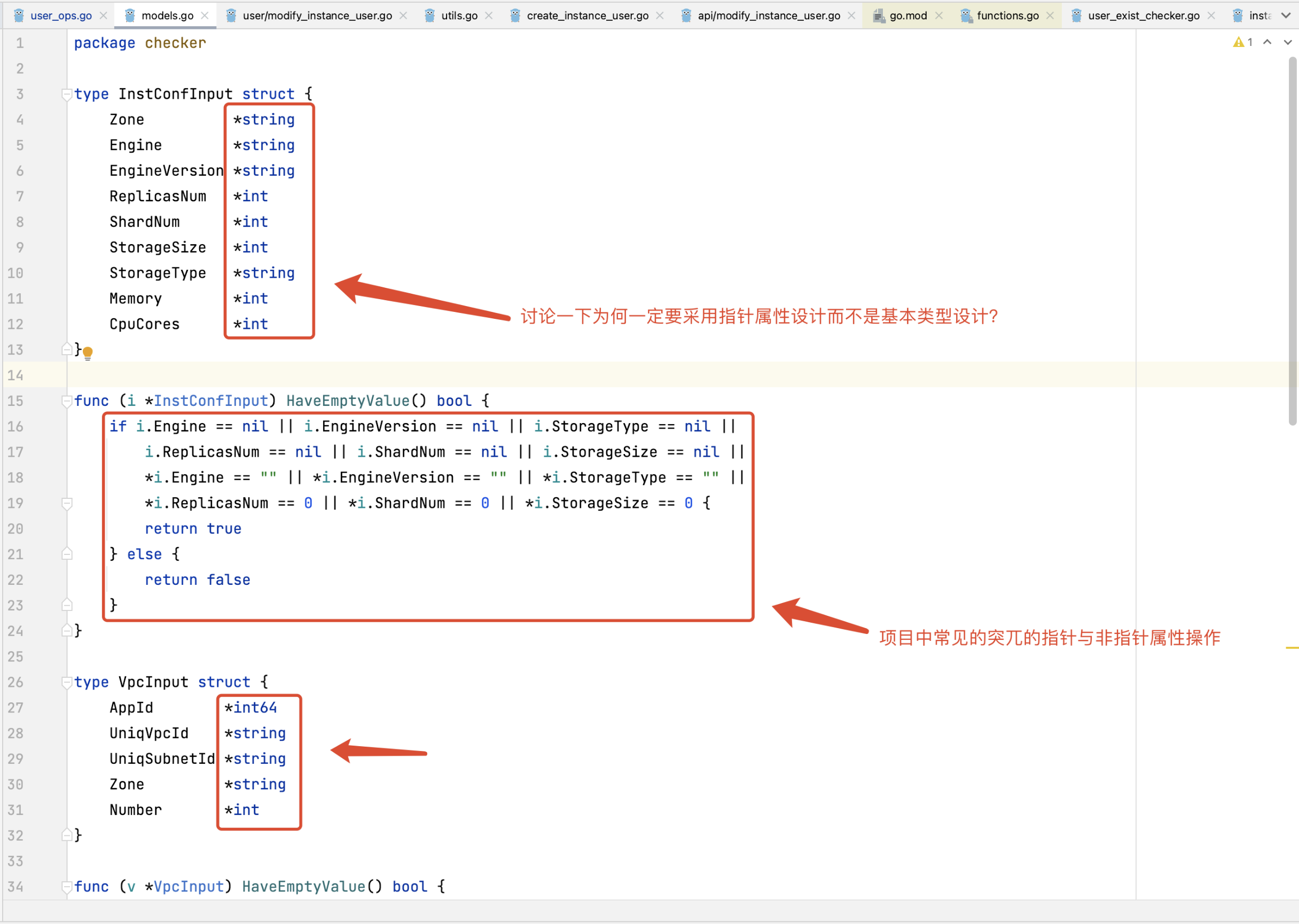Close the user_ops.go tab
The height and width of the screenshot is (924, 1299).
pyautogui.click(x=104, y=15)
